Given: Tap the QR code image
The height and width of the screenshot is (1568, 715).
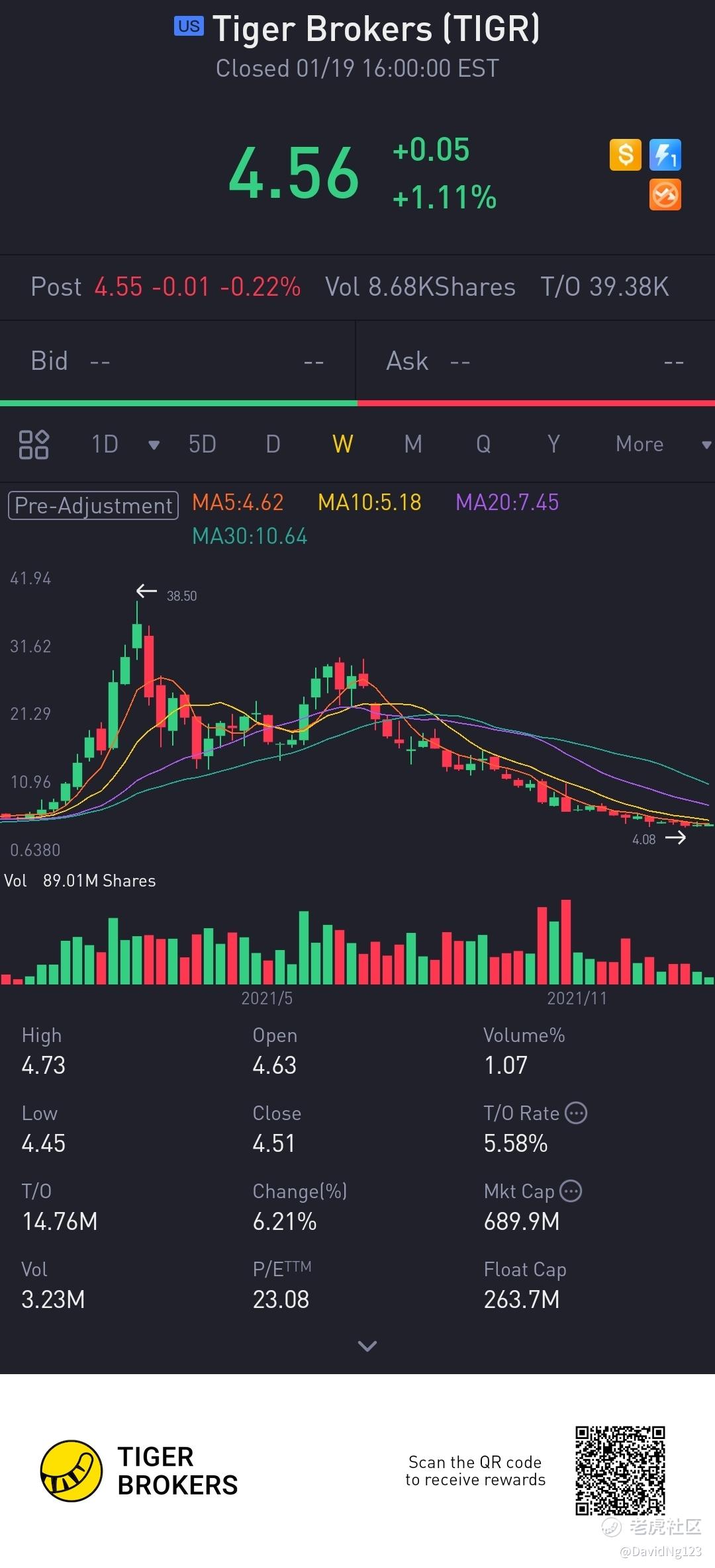Looking at the screenshot, I should click(x=620, y=1471).
